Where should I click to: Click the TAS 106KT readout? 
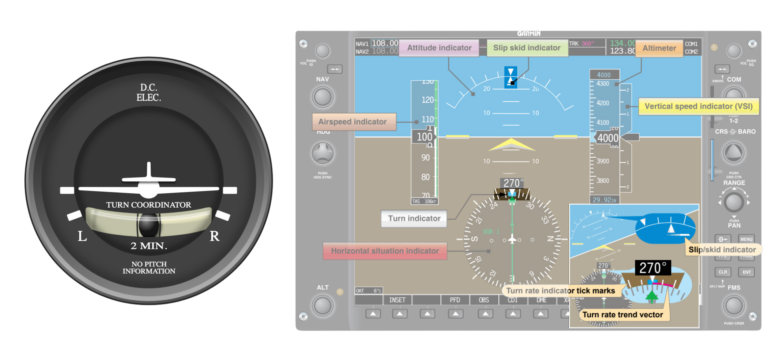pyautogui.click(x=424, y=201)
